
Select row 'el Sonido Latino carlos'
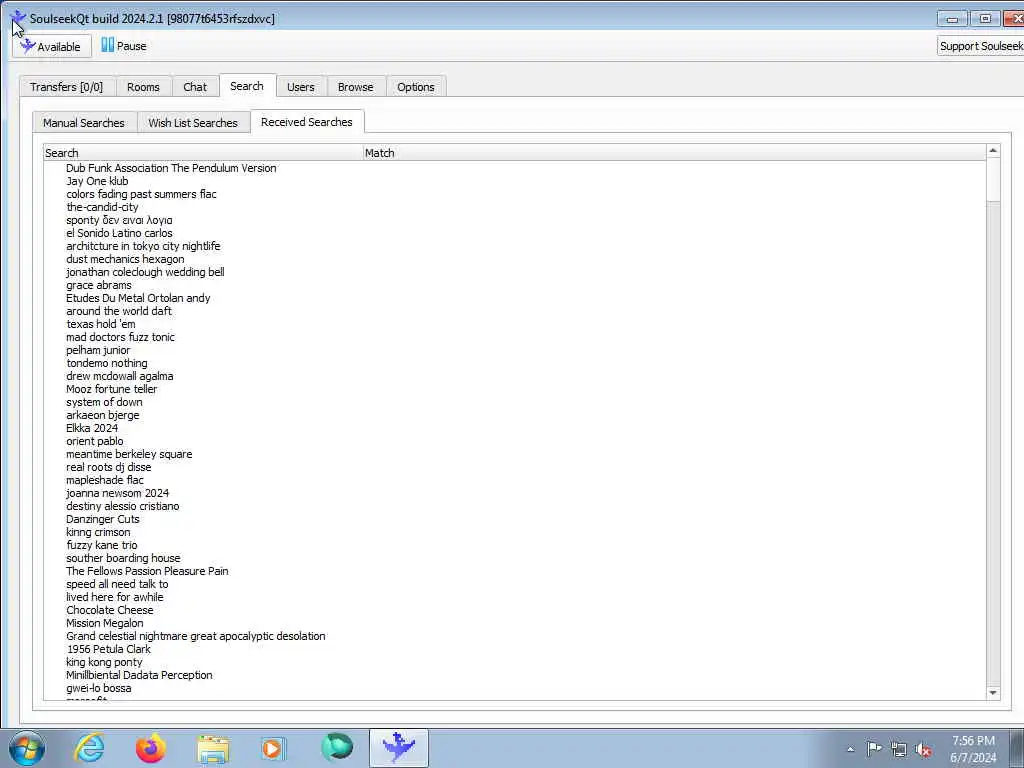[x=120, y=233]
